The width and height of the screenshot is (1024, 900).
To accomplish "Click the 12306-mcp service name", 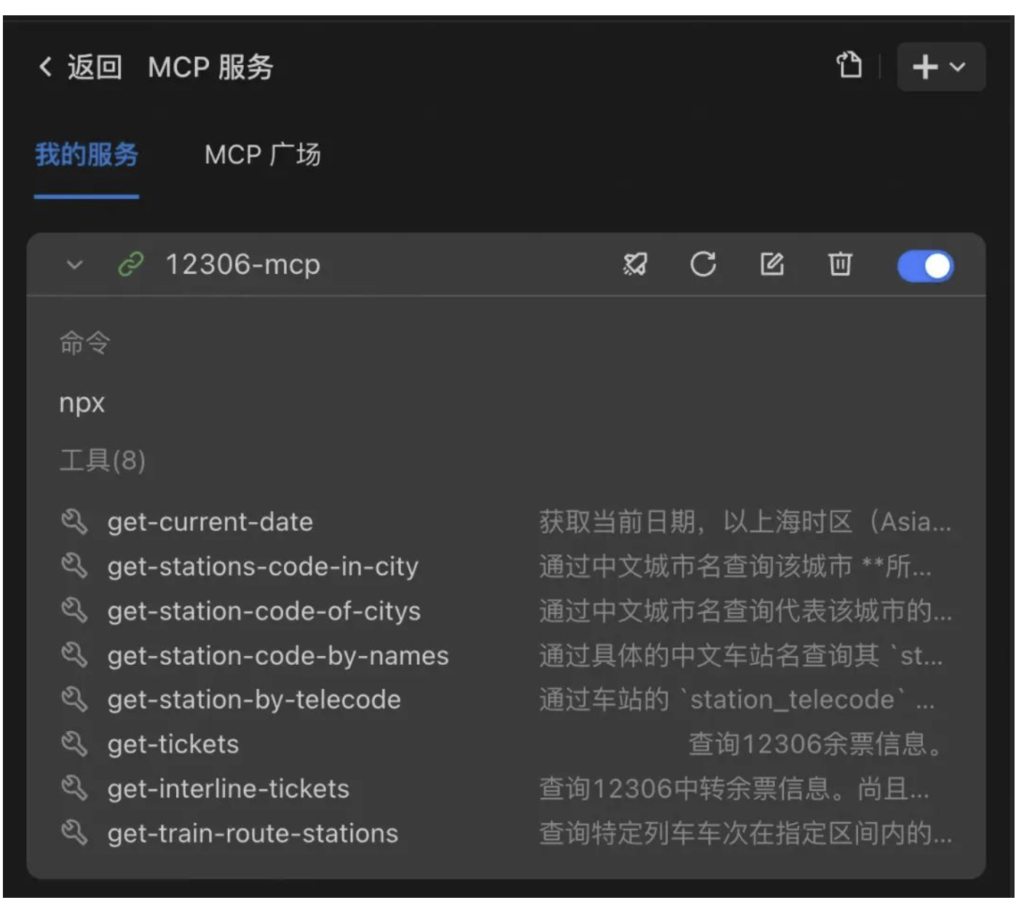I will pos(242,265).
